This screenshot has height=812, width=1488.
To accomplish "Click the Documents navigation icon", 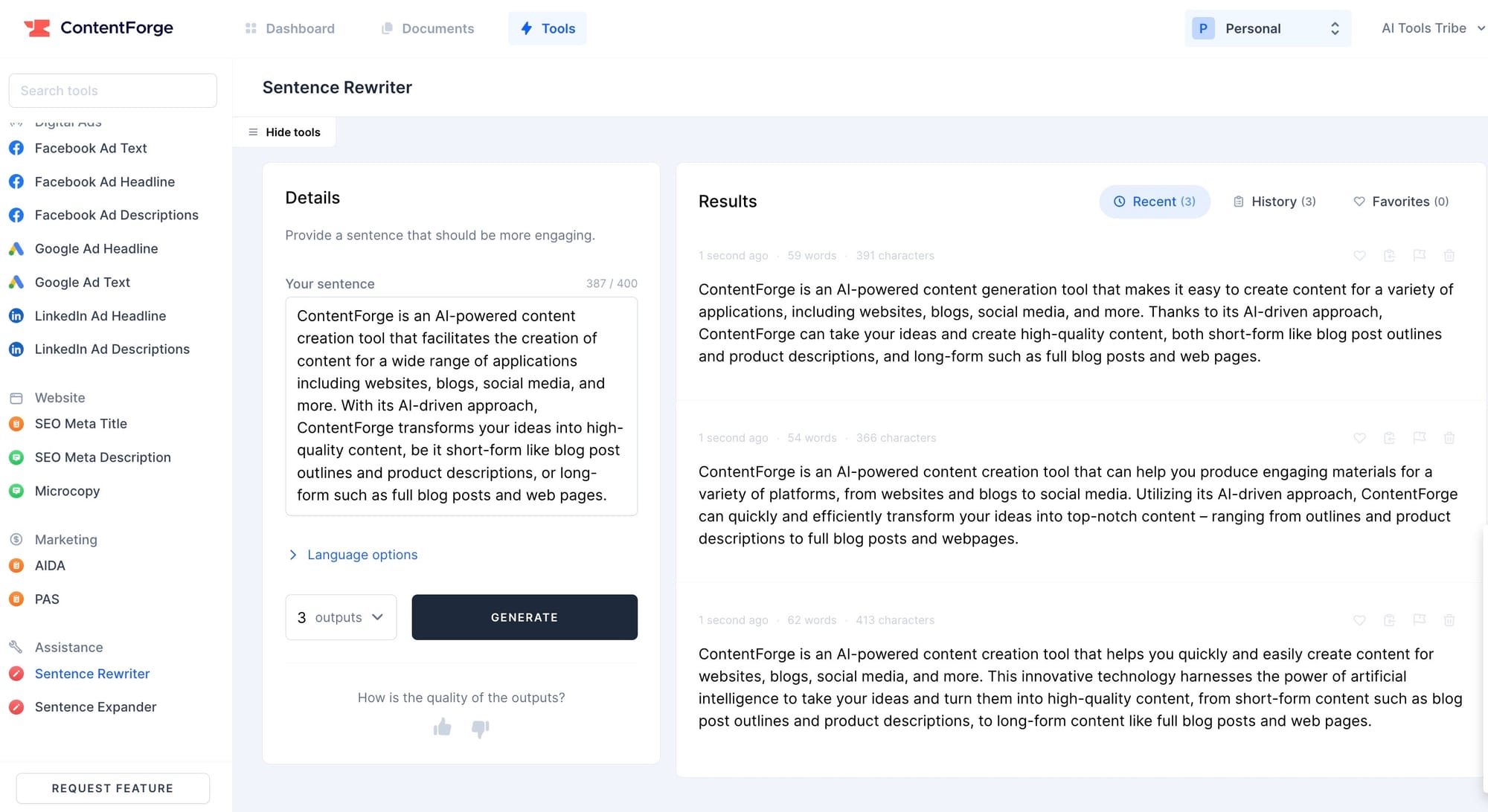I will 387,28.
